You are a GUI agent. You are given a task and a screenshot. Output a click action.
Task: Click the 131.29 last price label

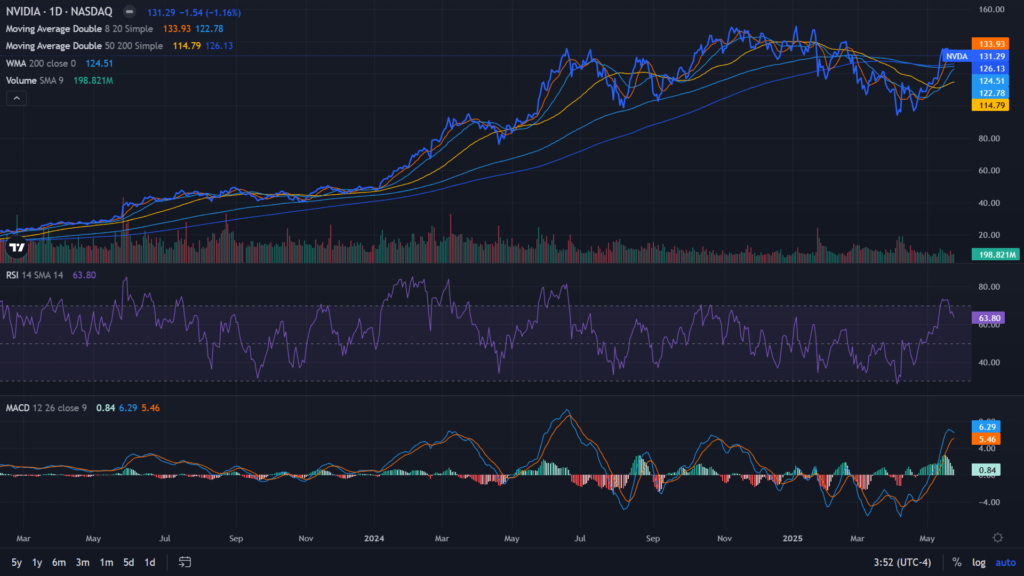[991, 56]
